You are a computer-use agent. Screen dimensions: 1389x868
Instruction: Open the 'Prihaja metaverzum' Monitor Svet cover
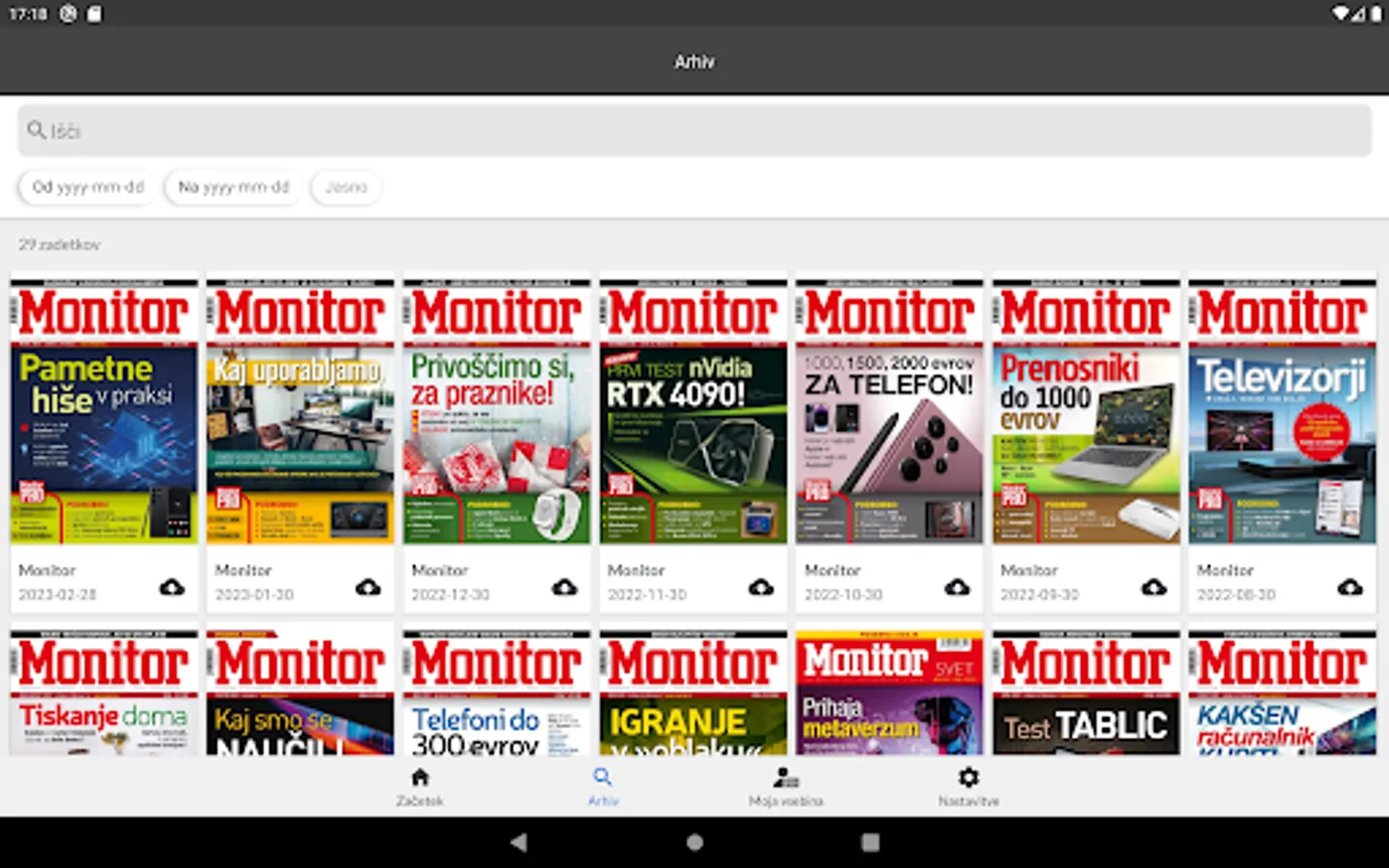coord(889,692)
